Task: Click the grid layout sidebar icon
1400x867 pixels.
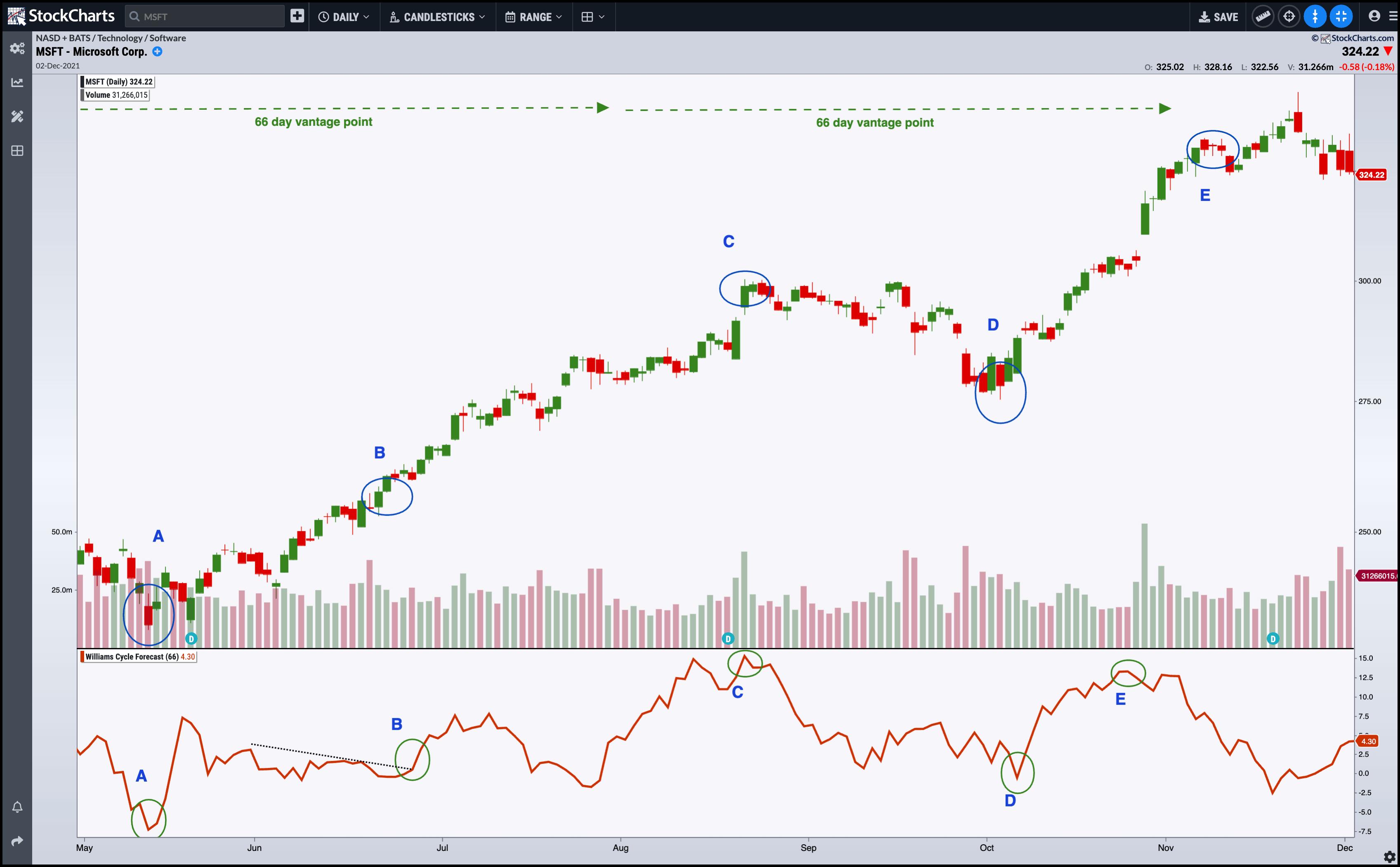Action: [x=17, y=151]
